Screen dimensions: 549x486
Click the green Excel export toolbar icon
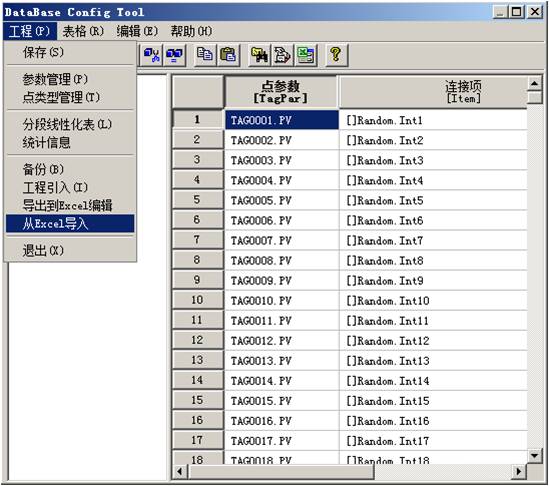click(305, 55)
